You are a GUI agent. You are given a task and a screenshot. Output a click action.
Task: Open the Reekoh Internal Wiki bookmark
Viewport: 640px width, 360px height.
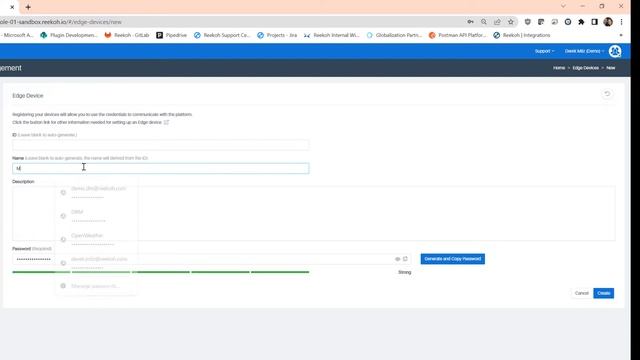(x=332, y=36)
